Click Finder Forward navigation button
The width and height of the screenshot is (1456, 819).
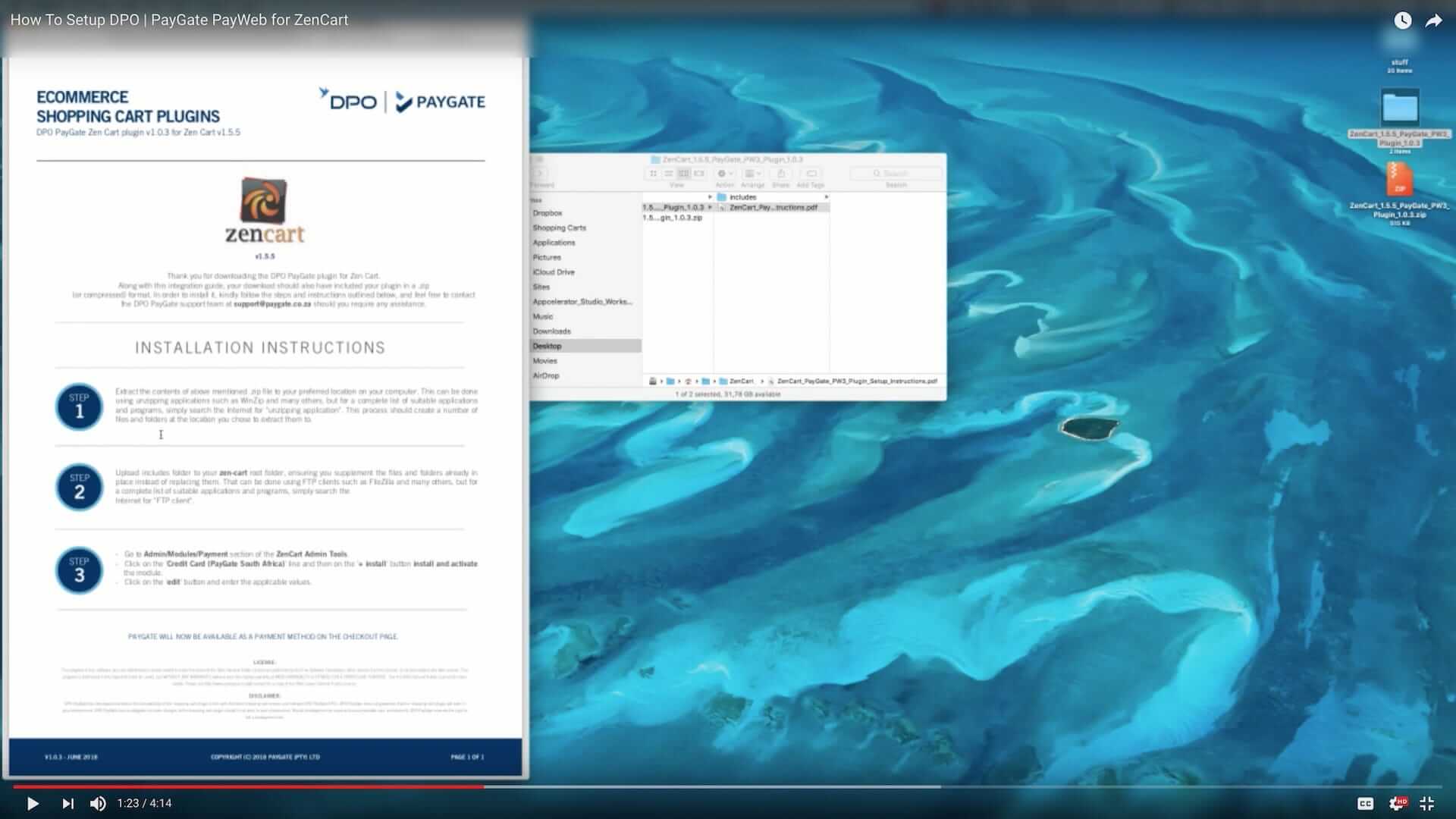coord(539,174)
